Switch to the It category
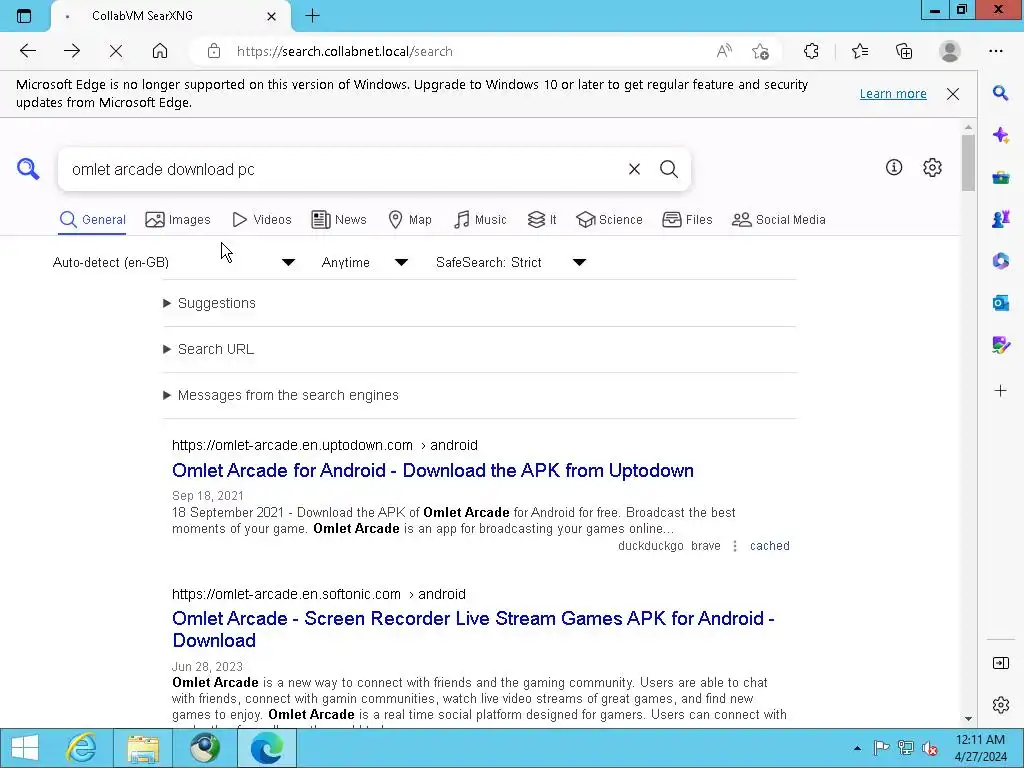This screenshot has height=768, width=1024. pyautogui.click(x=542, y=219)
